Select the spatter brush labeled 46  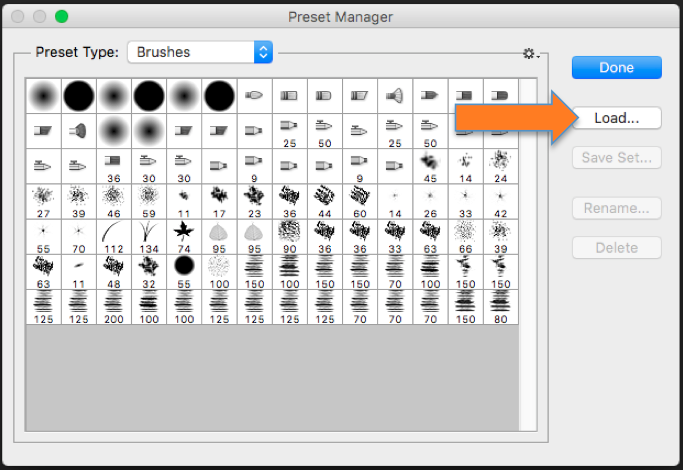click(x=114, y=202)
